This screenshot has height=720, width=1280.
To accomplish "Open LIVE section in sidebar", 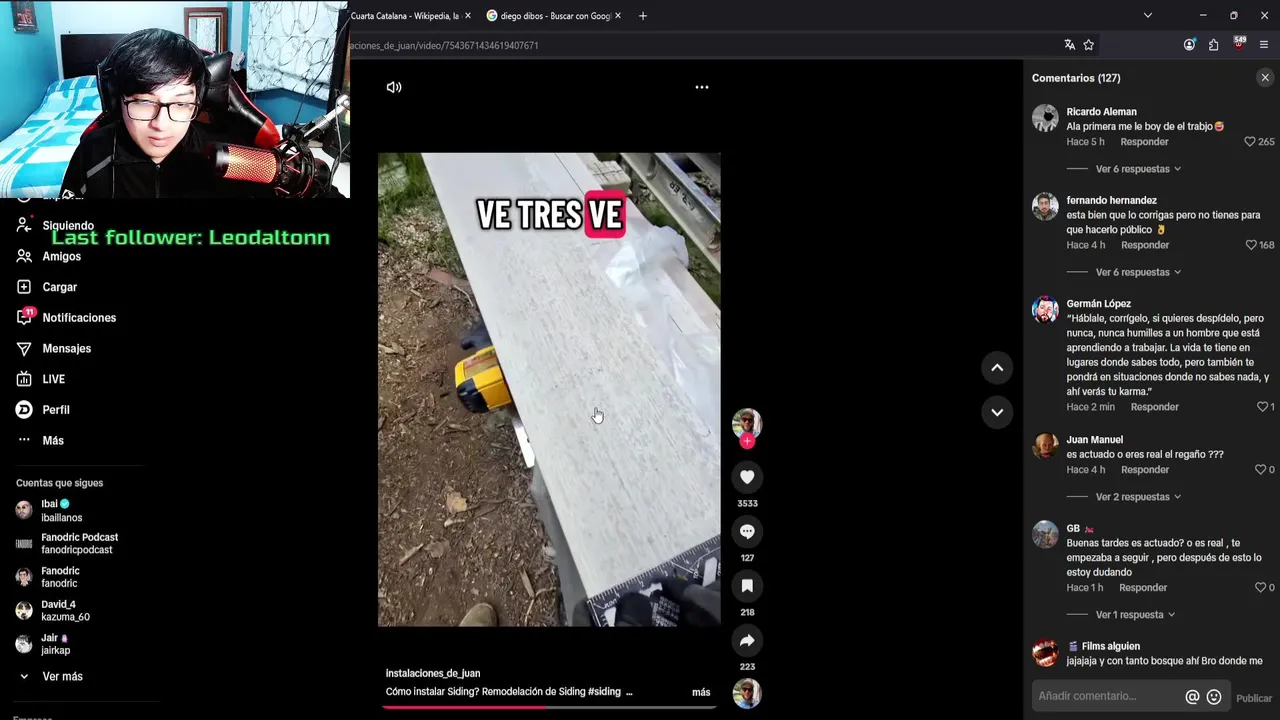I will [53, 380].
